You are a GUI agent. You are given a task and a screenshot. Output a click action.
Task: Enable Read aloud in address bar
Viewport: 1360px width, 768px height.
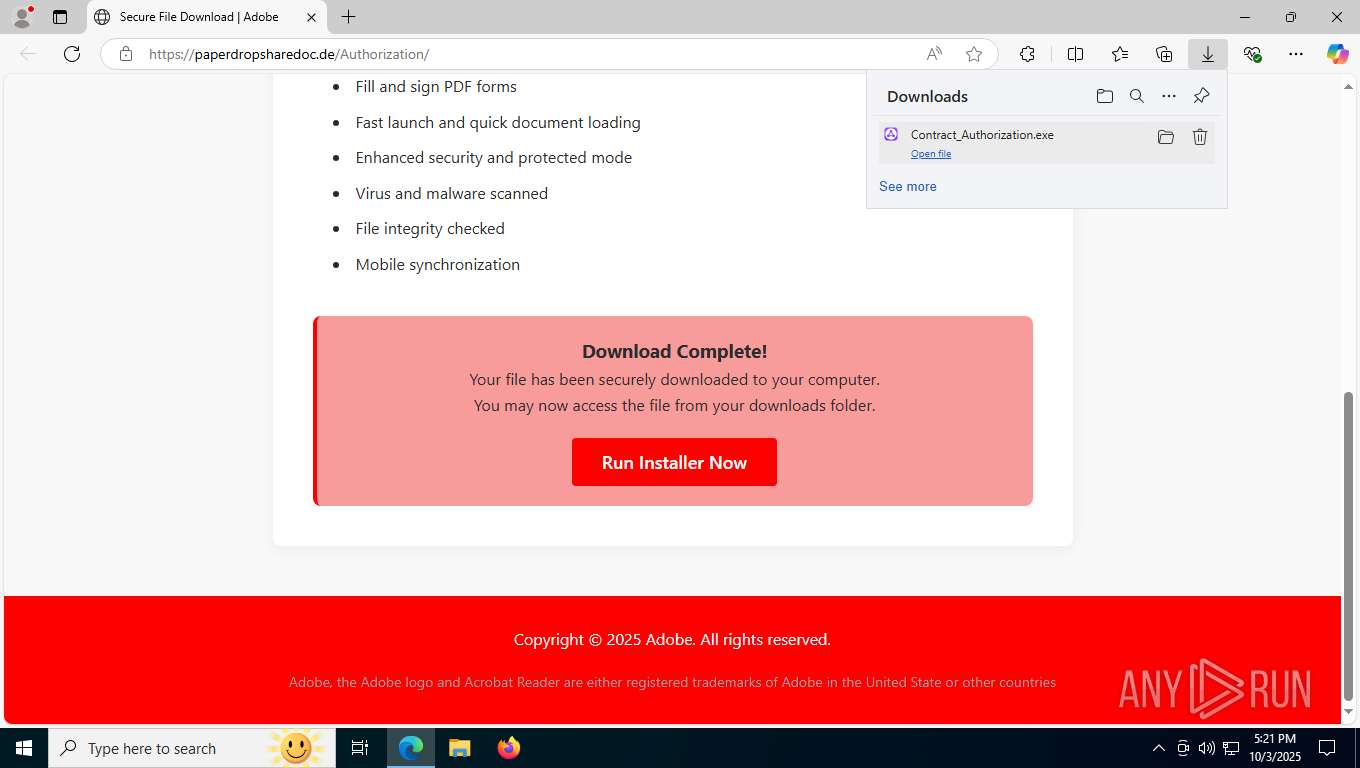click(x=934, y=54)
